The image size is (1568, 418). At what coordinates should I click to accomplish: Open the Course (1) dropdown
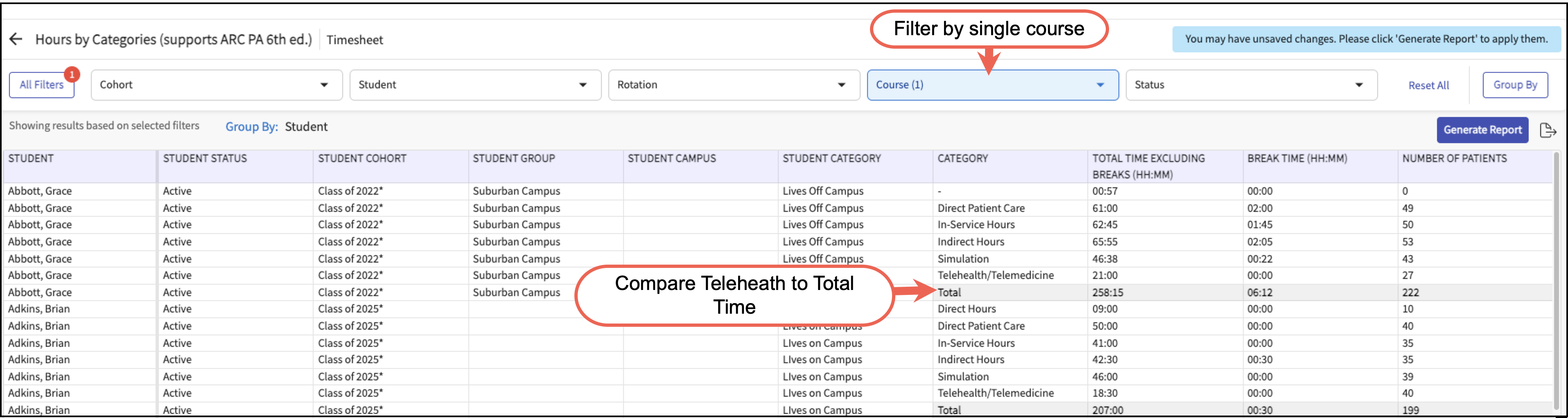click(992, 85)
